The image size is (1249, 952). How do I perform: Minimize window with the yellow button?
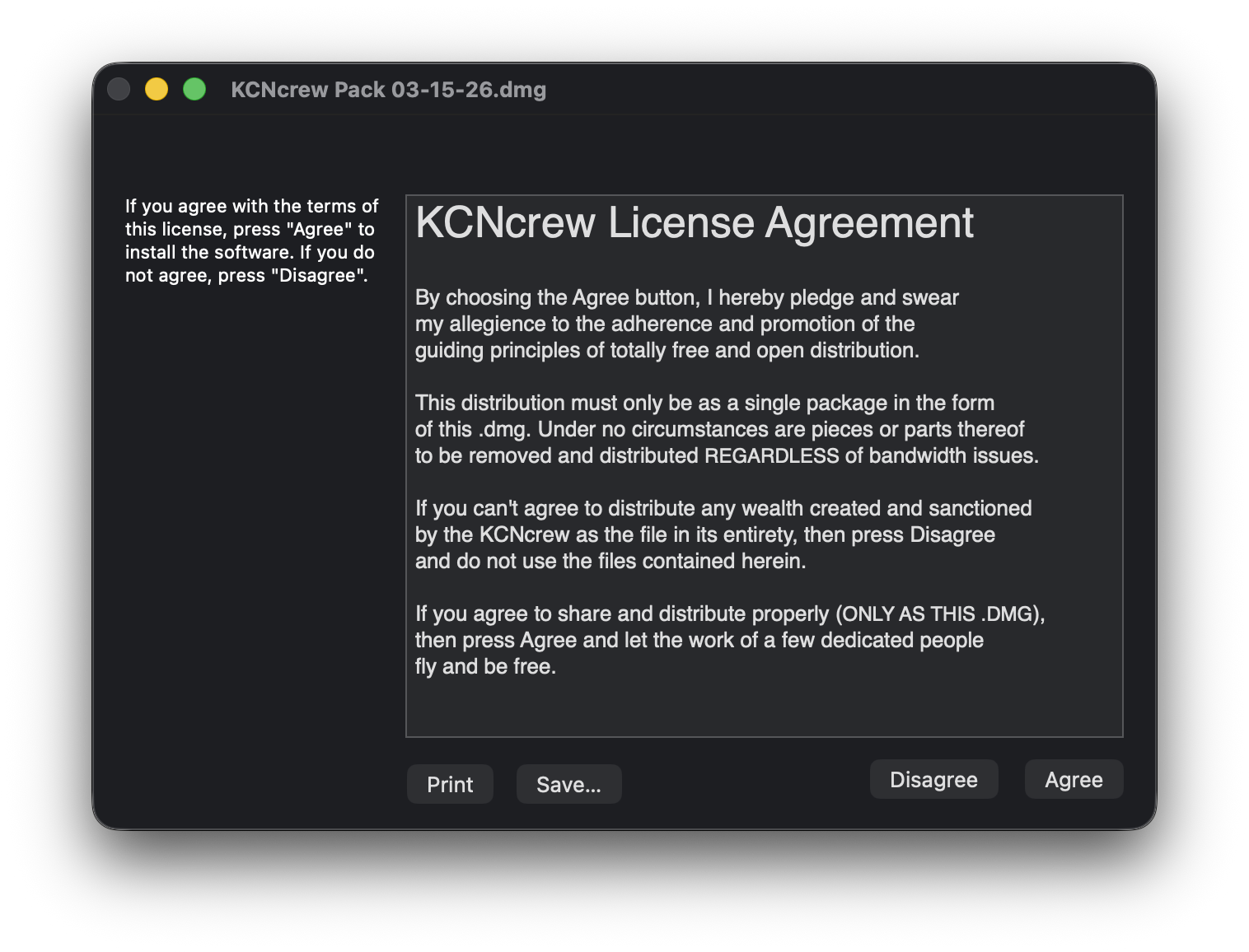(x=157, y=89)
